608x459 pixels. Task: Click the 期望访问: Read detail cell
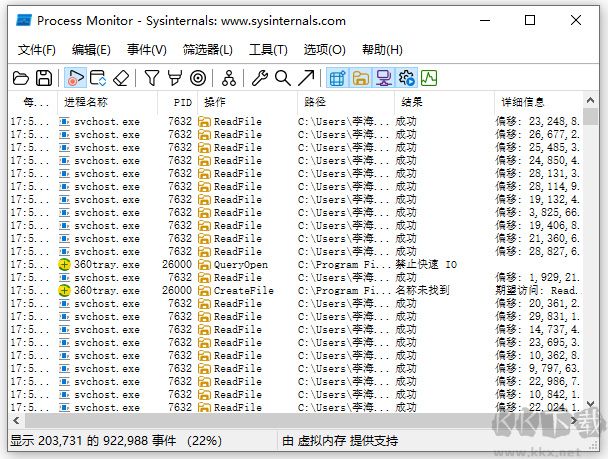tap(537, 290)
